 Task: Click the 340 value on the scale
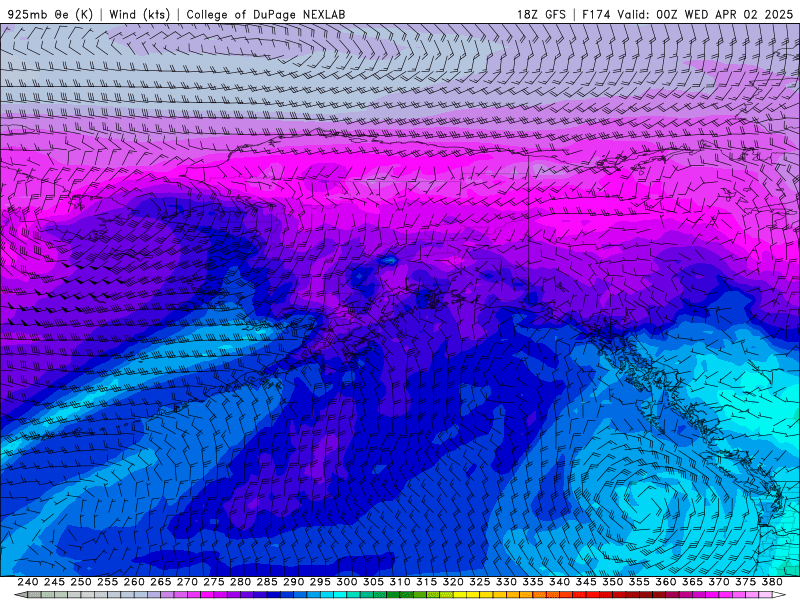pyautogui.click(x=559, y=582)
